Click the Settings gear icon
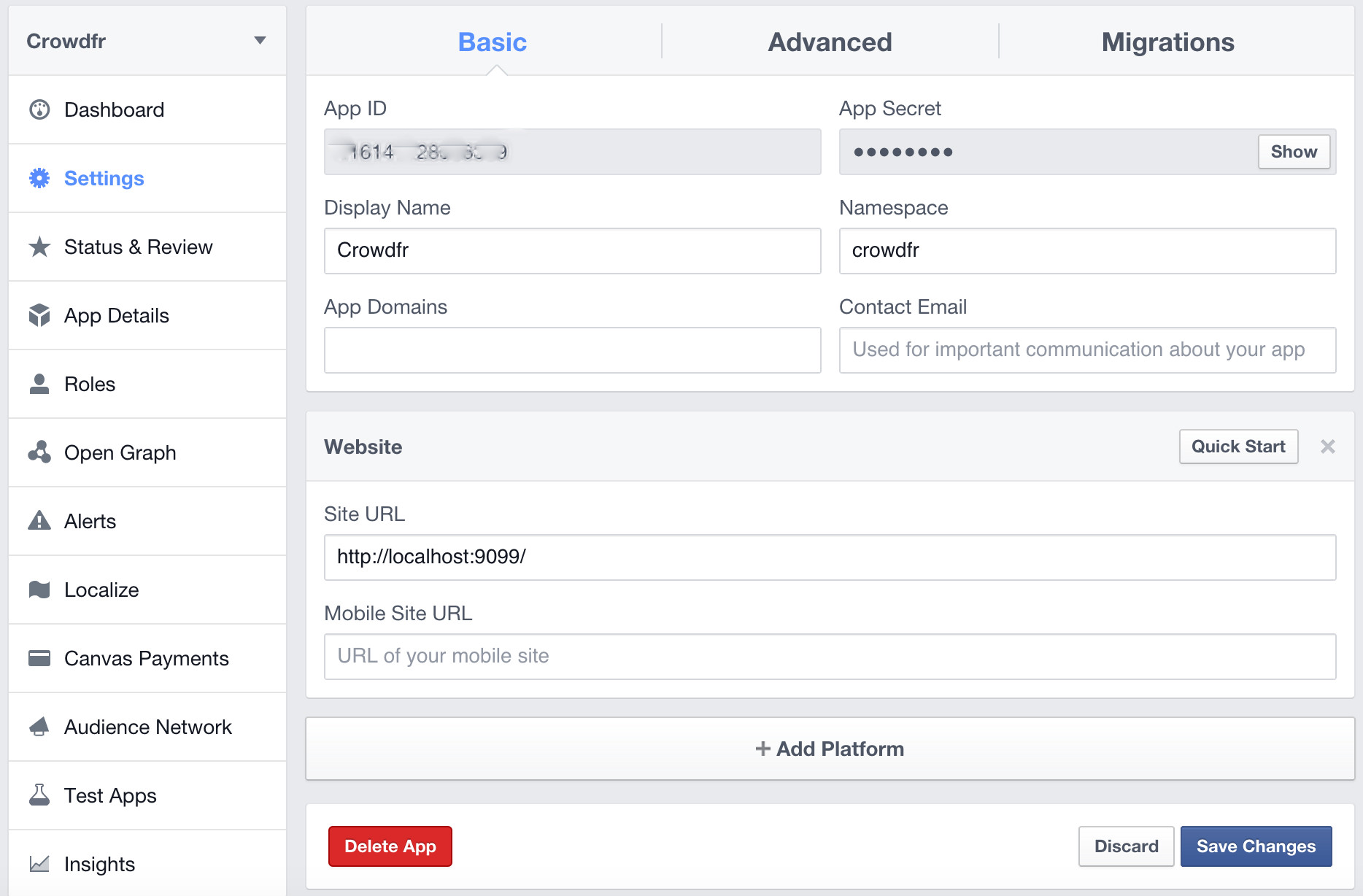 click(39, 178)
